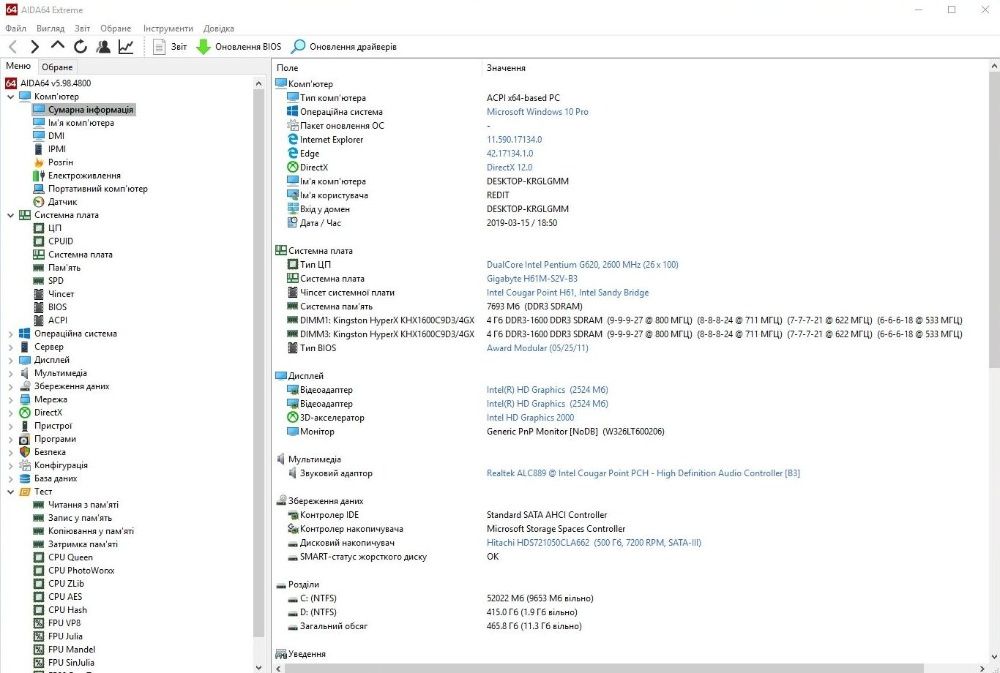
Task: Select the Електроживлення battery icon item
Action: [x=39, y=175]
